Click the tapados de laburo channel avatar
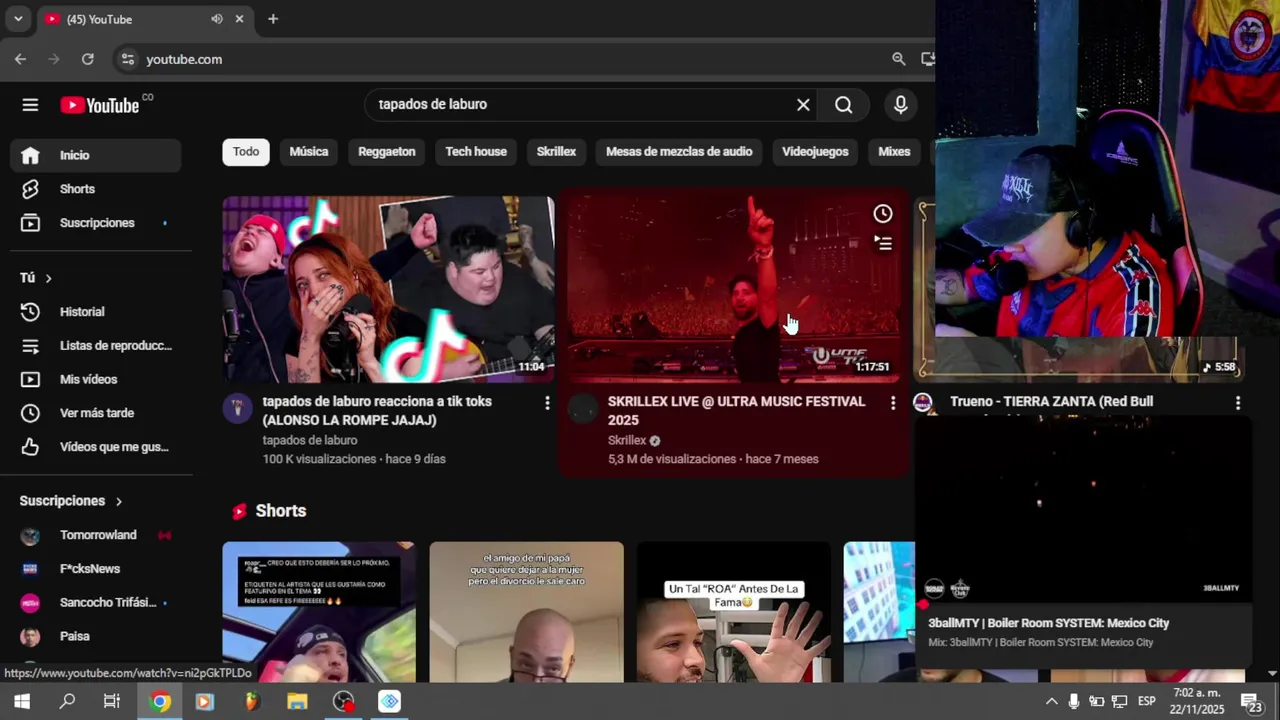 pos(237,408)
